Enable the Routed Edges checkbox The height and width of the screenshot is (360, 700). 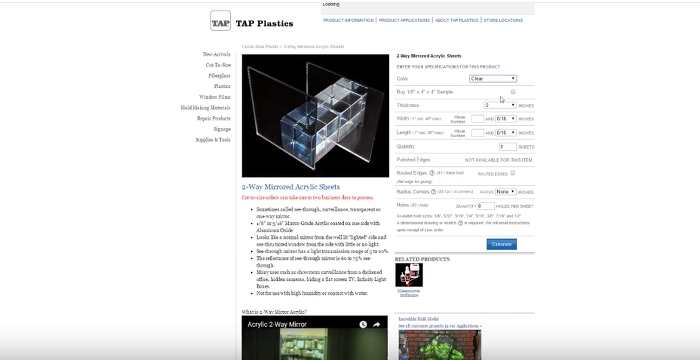pyautogui.click(x=513, y=173)
